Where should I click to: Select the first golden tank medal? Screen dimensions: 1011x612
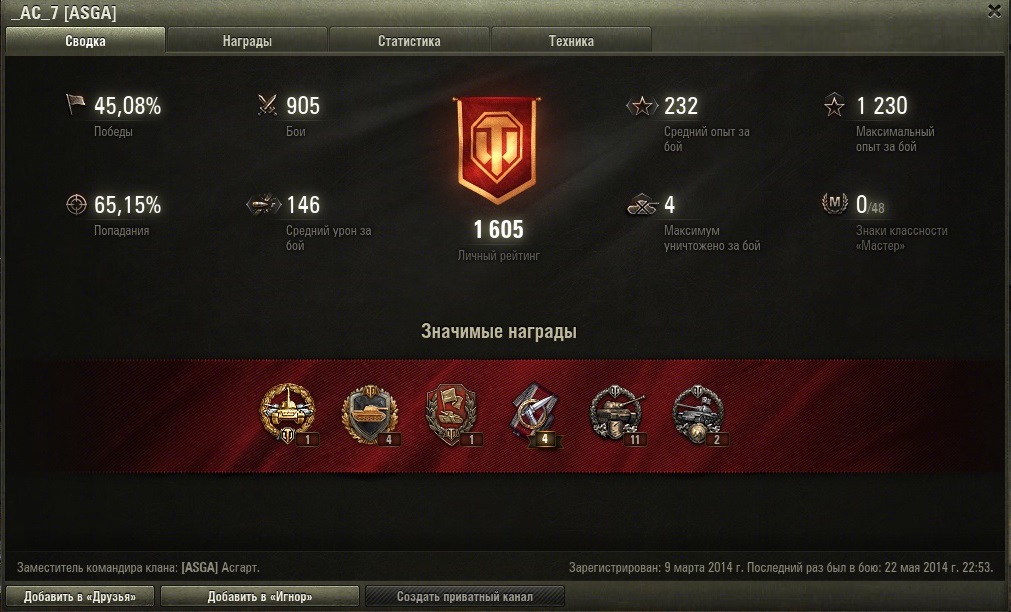coord(288,413)
